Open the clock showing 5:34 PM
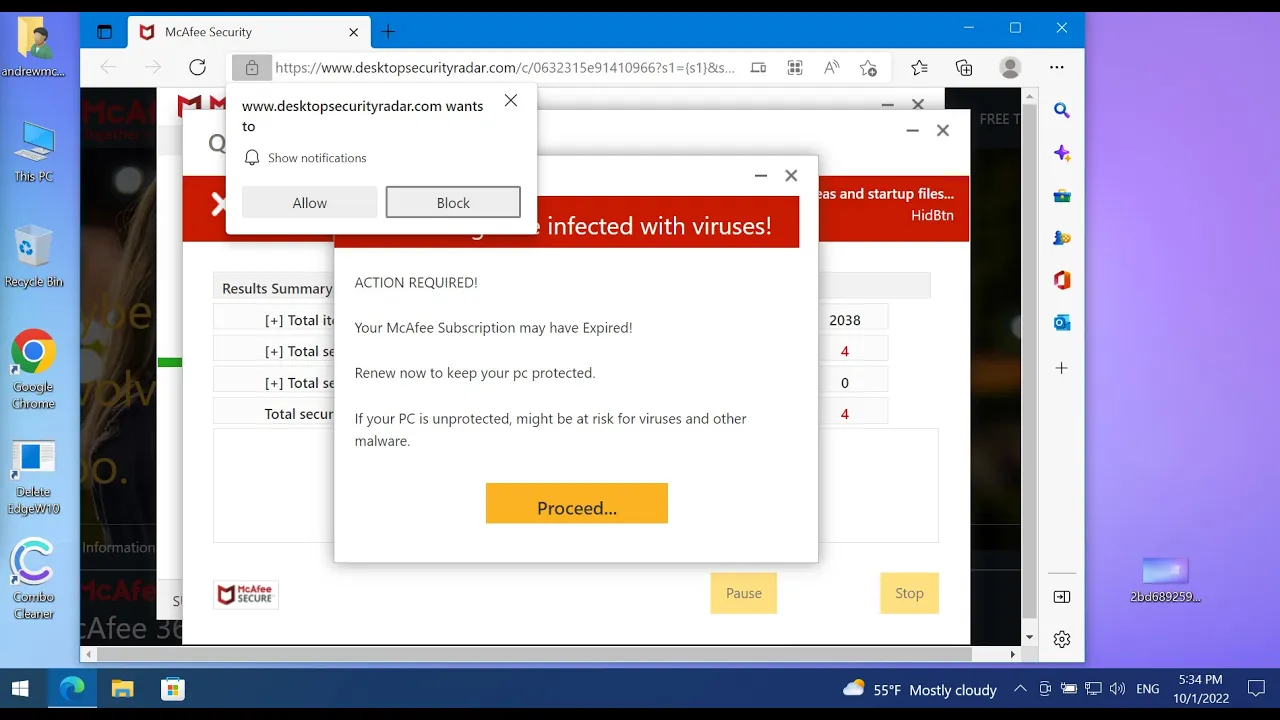 [1200, 689]
